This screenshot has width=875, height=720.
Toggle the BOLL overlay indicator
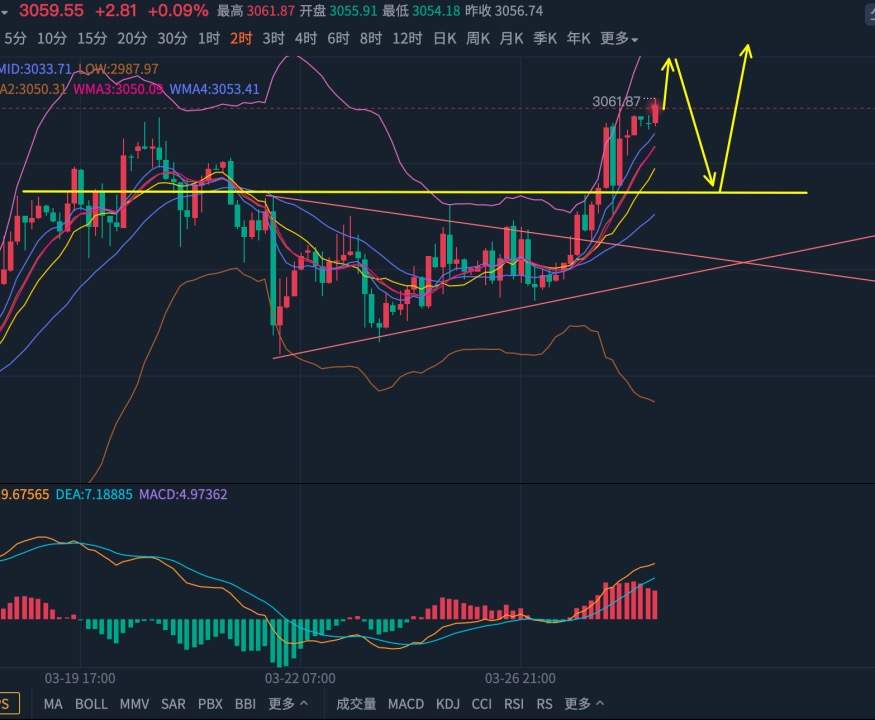coord(91,704)
